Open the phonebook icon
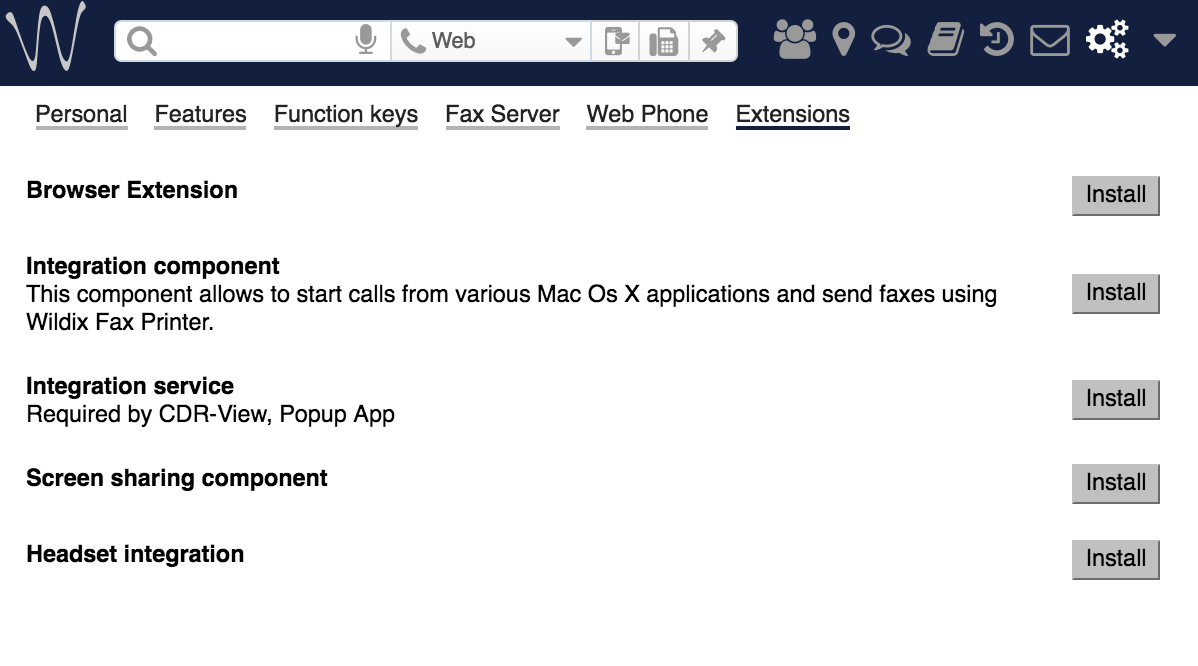Viewport: 1198px width, 666px height. [945, 40]
